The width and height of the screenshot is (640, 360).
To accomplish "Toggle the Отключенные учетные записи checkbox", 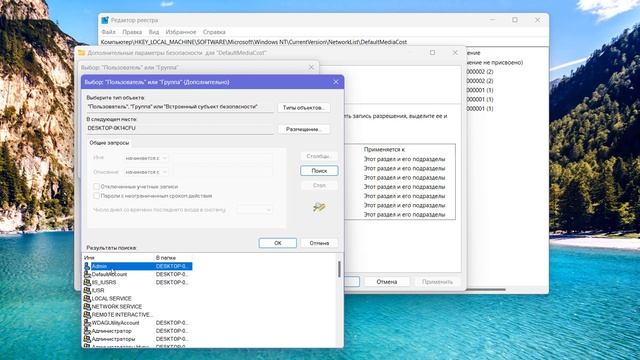I will coord(96,187).
